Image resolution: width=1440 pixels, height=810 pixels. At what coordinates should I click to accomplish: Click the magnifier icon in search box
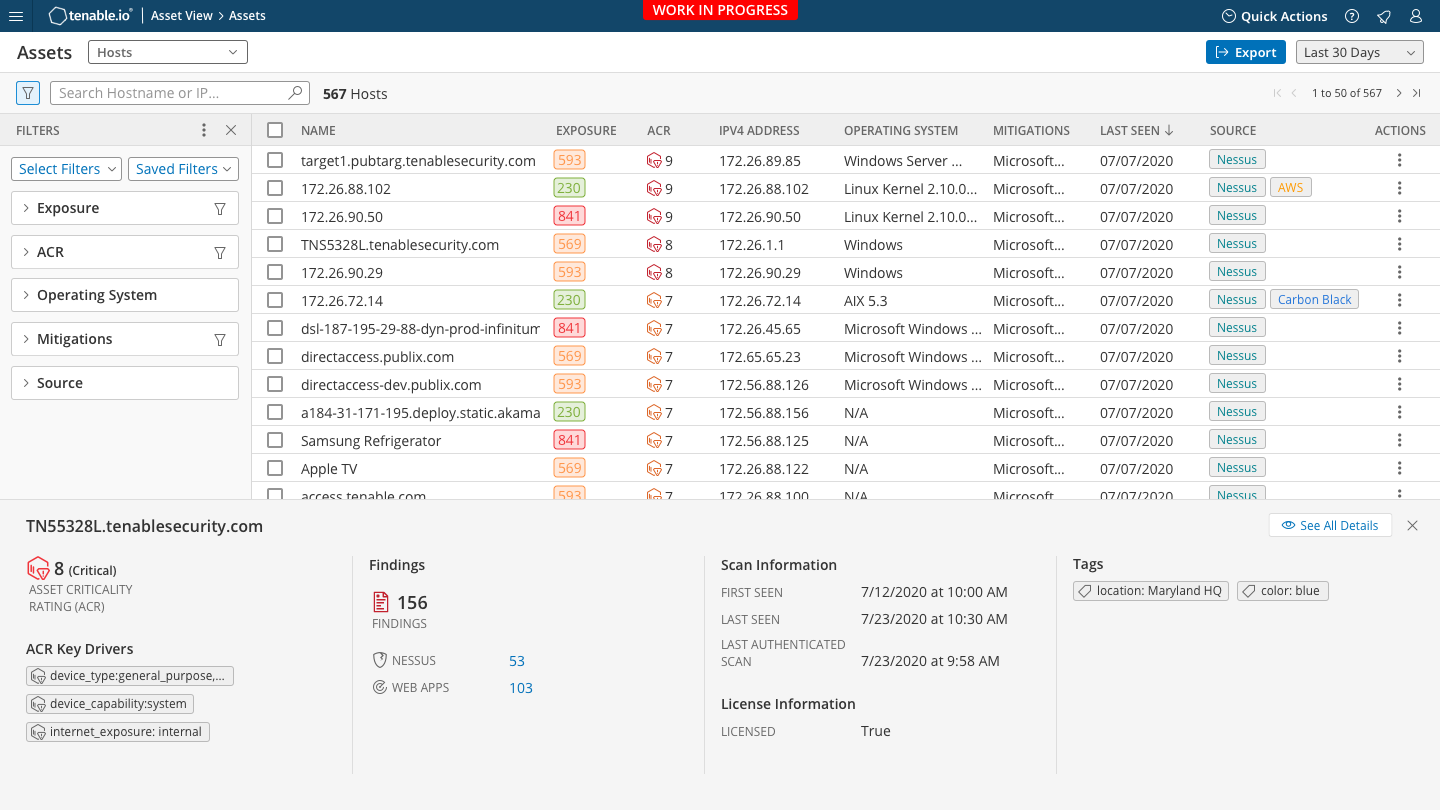295,93
